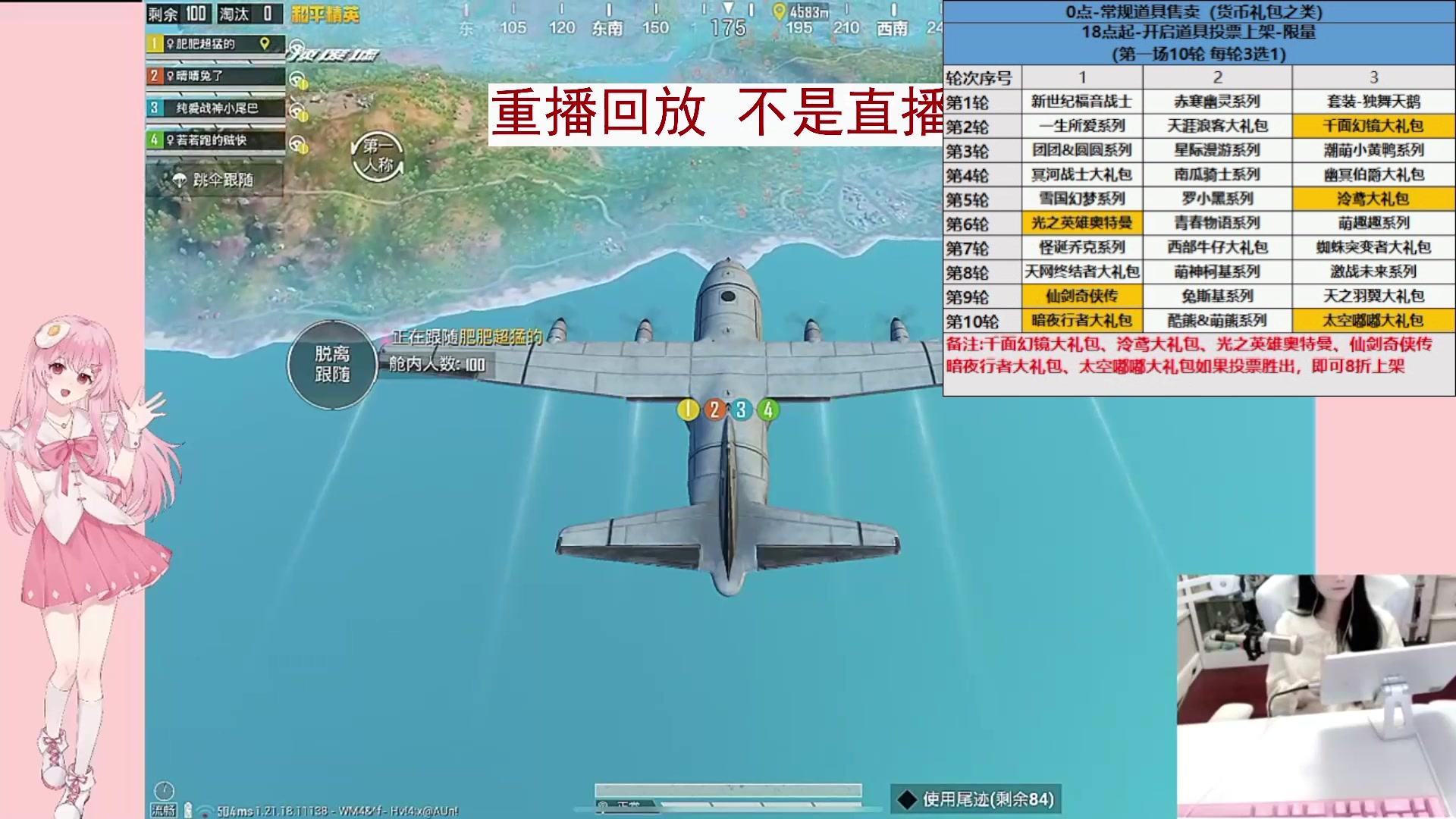Click the 脱离跟随 unfollow button
Screen dimensions: 1456x819
click(x=332, y=365)
